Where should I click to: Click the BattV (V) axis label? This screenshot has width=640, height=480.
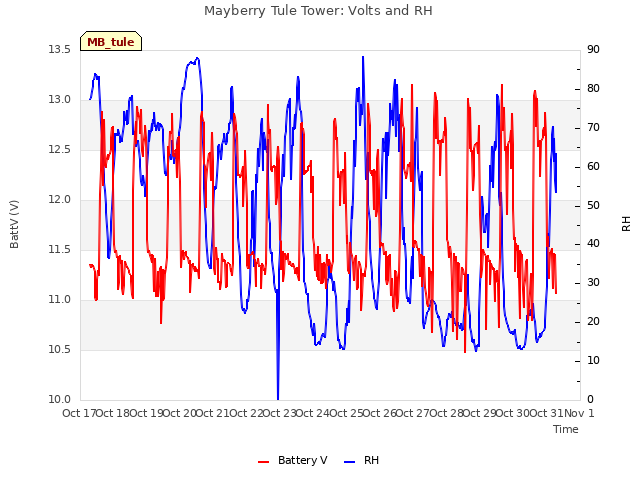pos(14,224)
